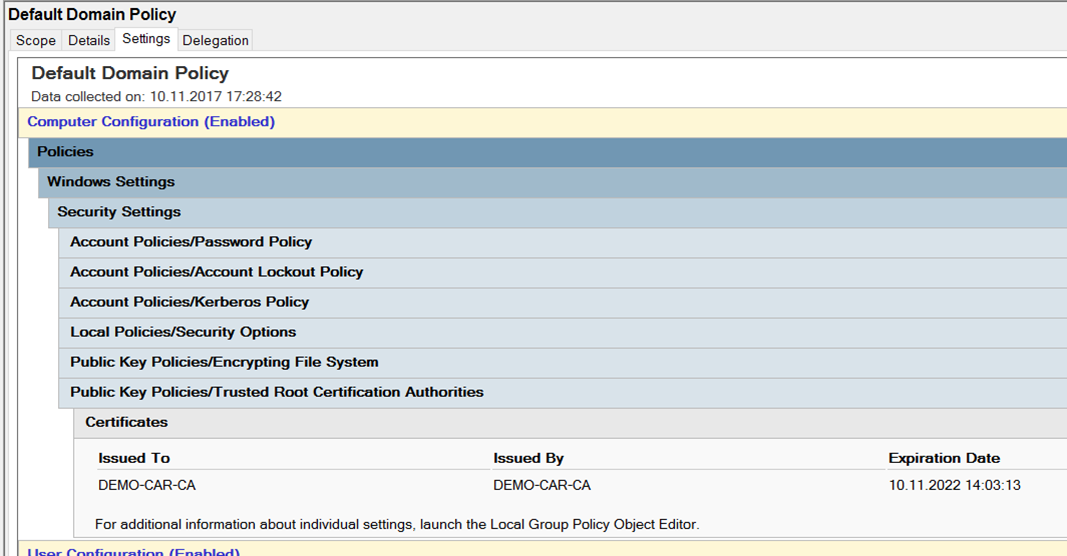The width and height of the screenshot is (1067, 556).
Task: Switch to the Scope tab
Action: [x=36, y=40]
